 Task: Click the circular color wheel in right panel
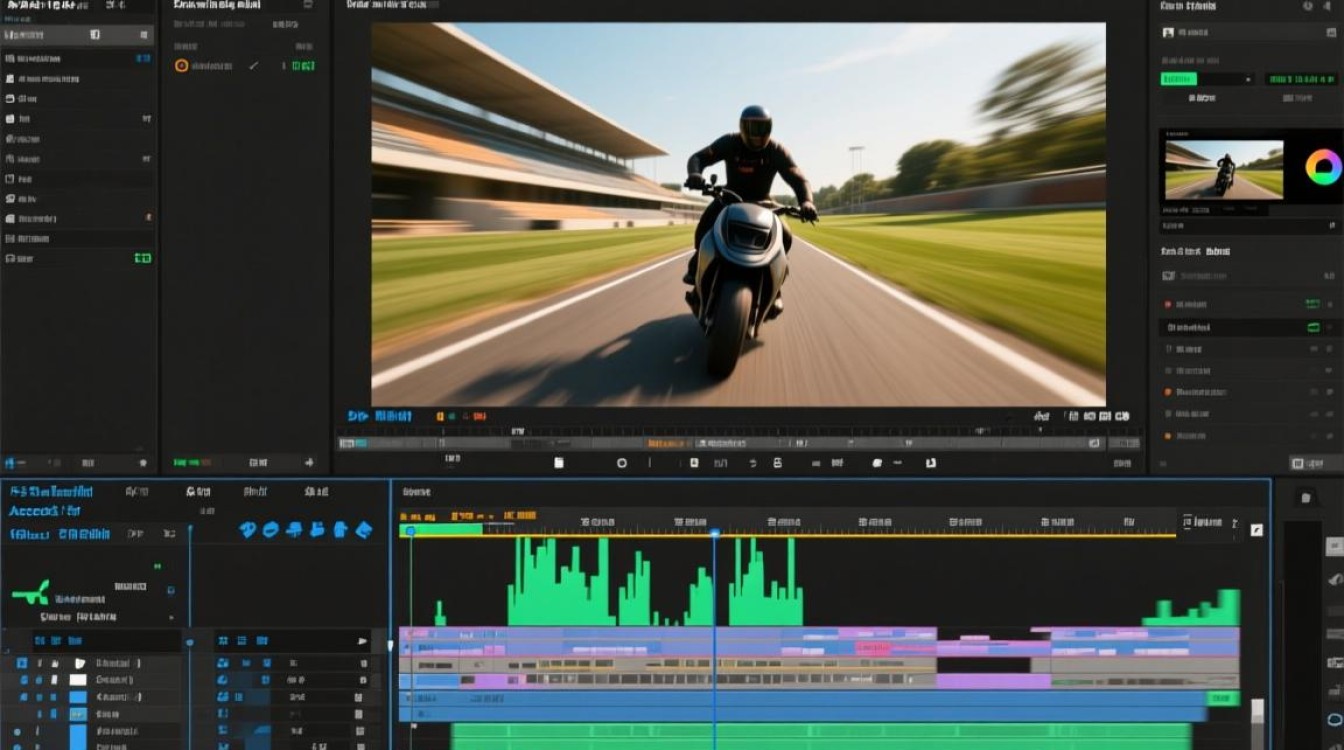pyautogui.click(x=1322, y=167)
